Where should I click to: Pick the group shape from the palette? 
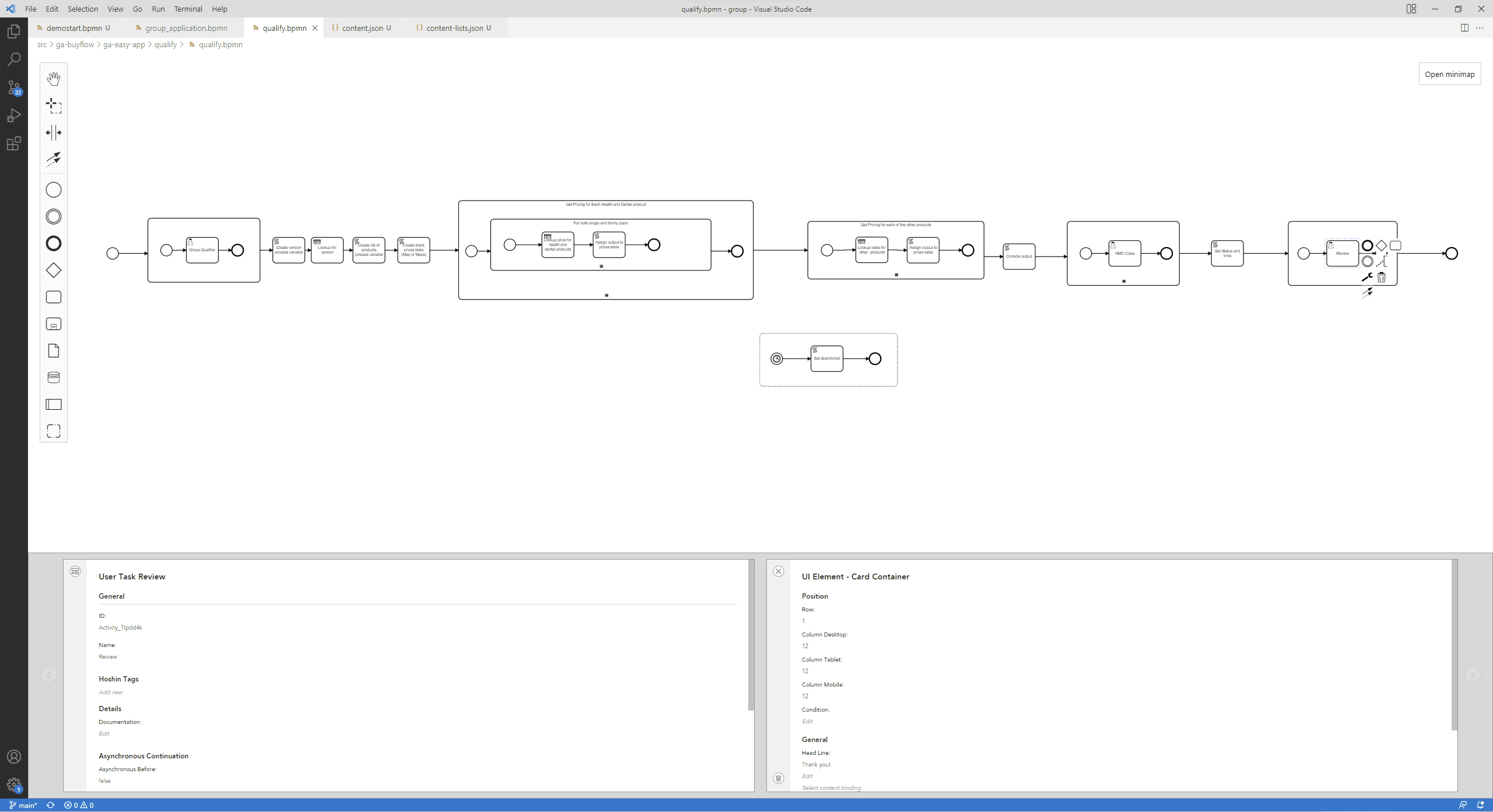click(54, 431)
